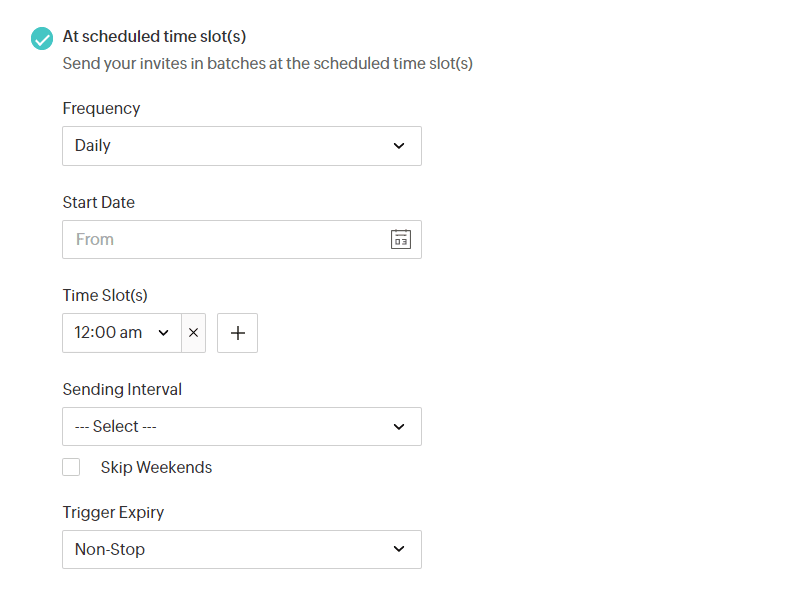Click the Frequency field label
807x605 pixels.
101,108
